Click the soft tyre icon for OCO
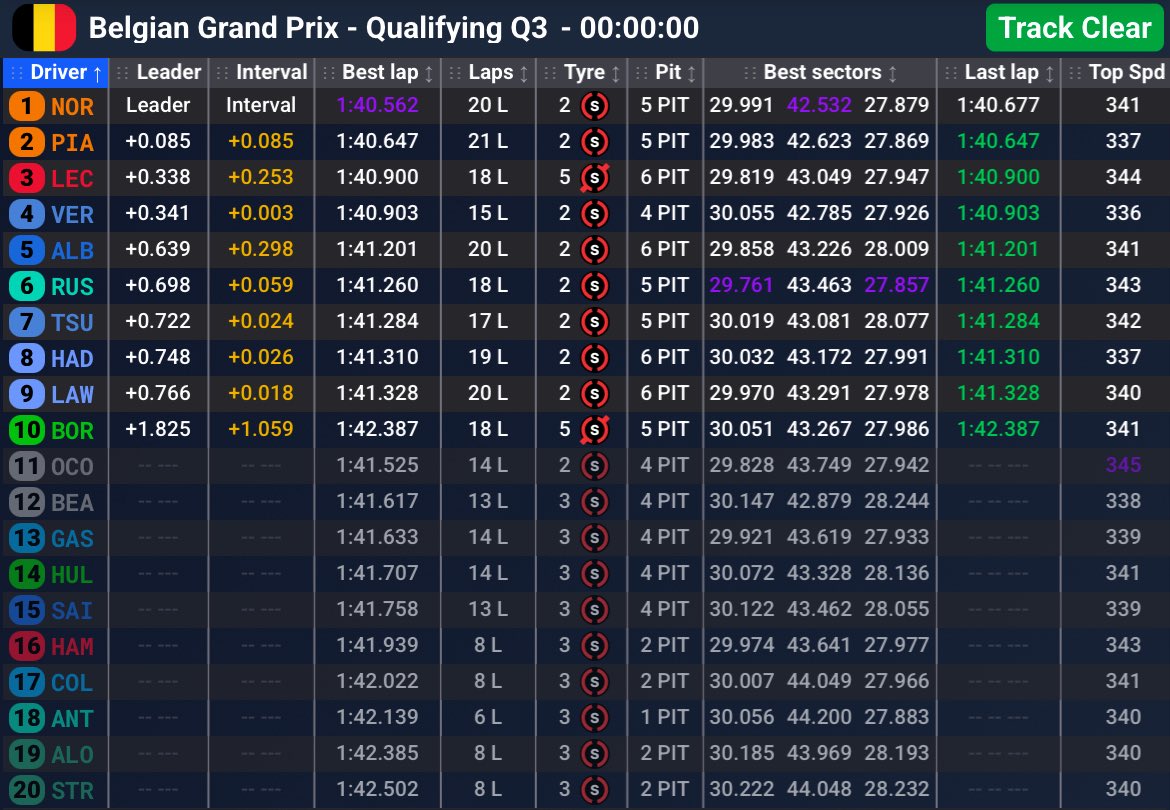This screenshot has width=1170, height=810. click(595, 466)
